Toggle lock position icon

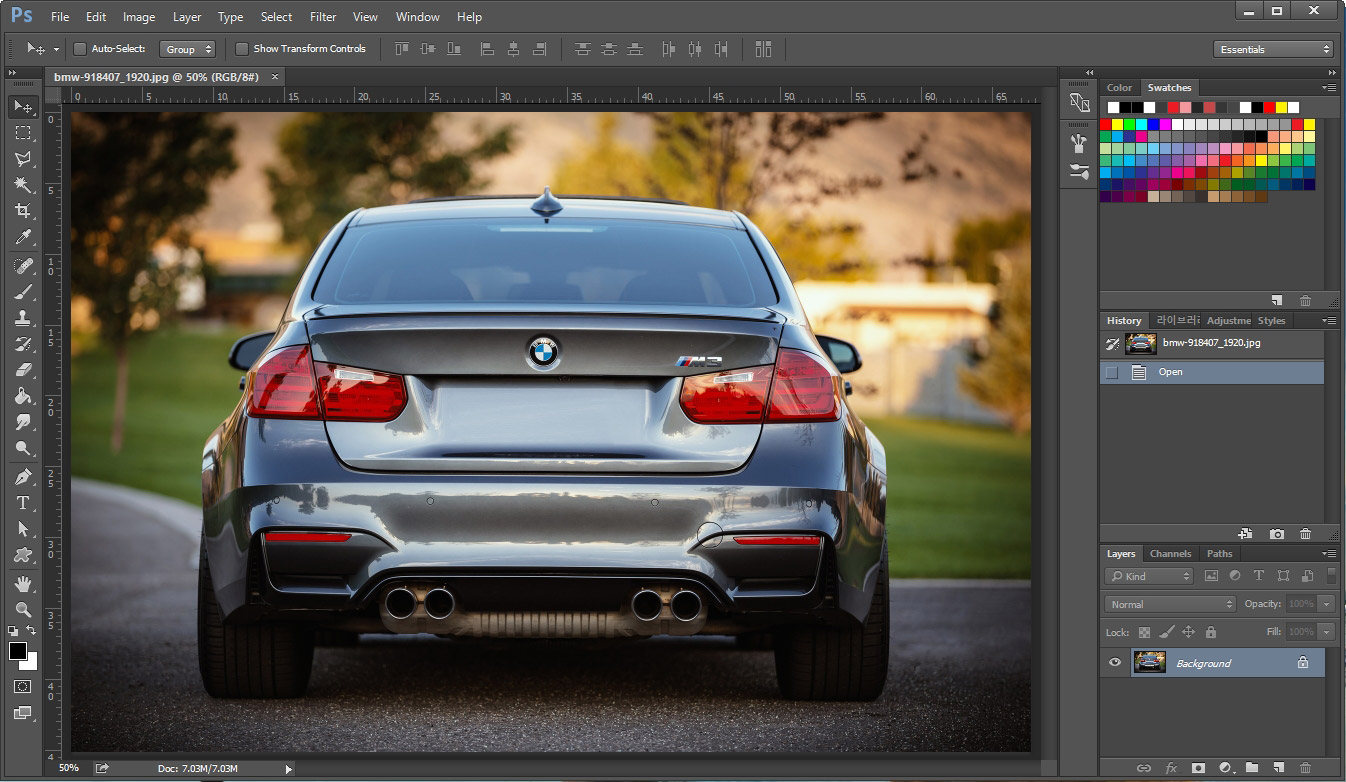pos(1189,632)
